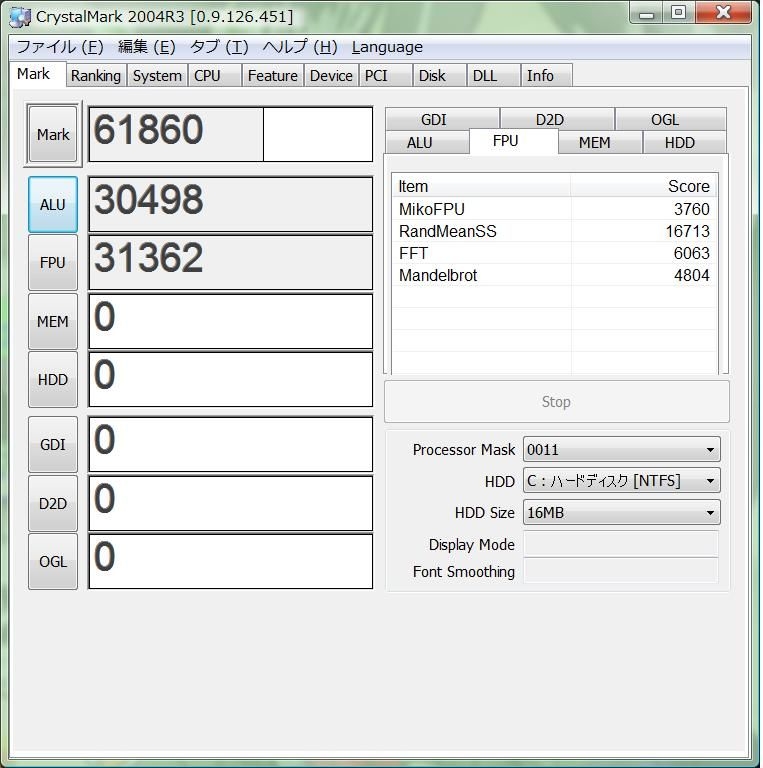Click the CrystalMark title bar app icon

[x=20, y=17]
